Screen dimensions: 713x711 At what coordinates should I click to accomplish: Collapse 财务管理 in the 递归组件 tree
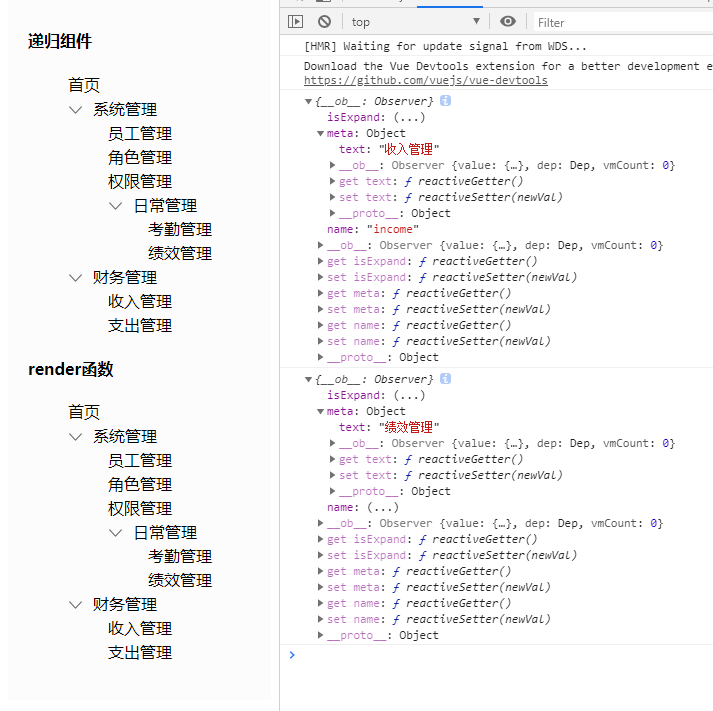pos(75,277)
